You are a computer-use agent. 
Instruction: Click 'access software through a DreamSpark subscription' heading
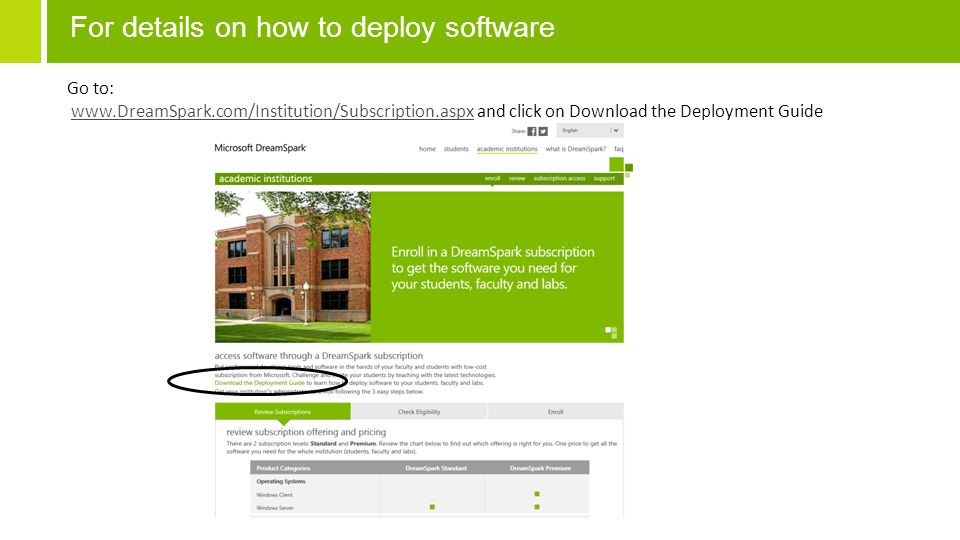point(318,356)
